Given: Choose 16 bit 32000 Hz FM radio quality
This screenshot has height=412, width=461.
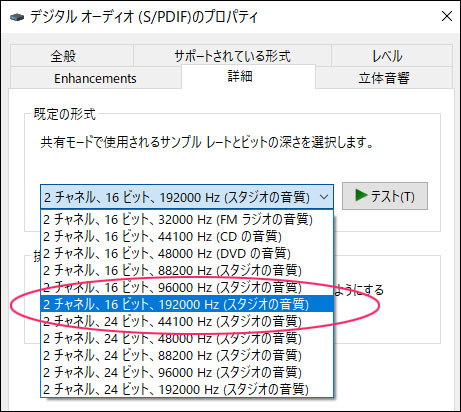Looking at the screenshot, I should (x=187, y=219).
